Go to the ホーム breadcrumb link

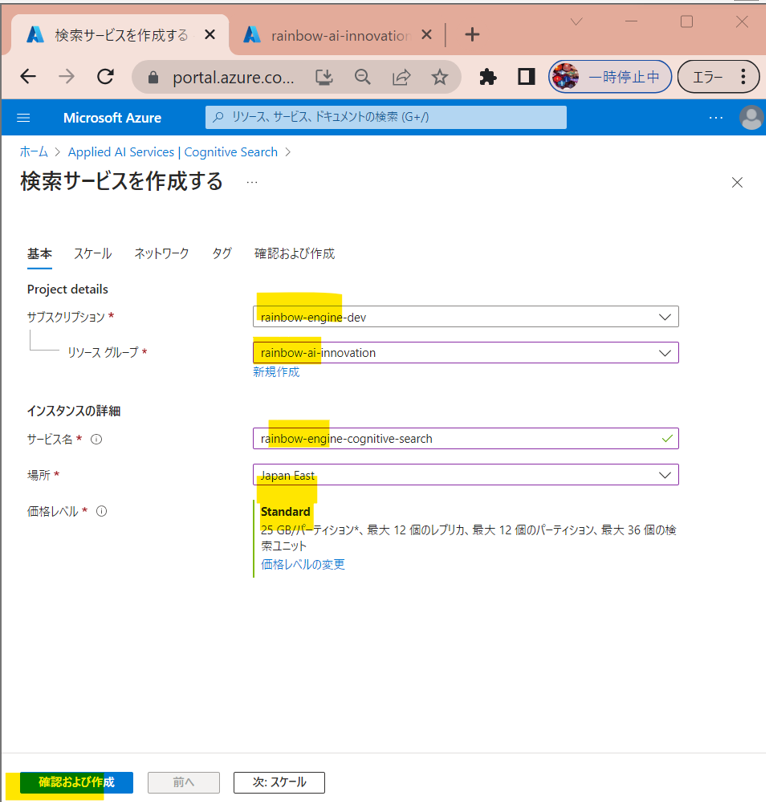[34, 152]
